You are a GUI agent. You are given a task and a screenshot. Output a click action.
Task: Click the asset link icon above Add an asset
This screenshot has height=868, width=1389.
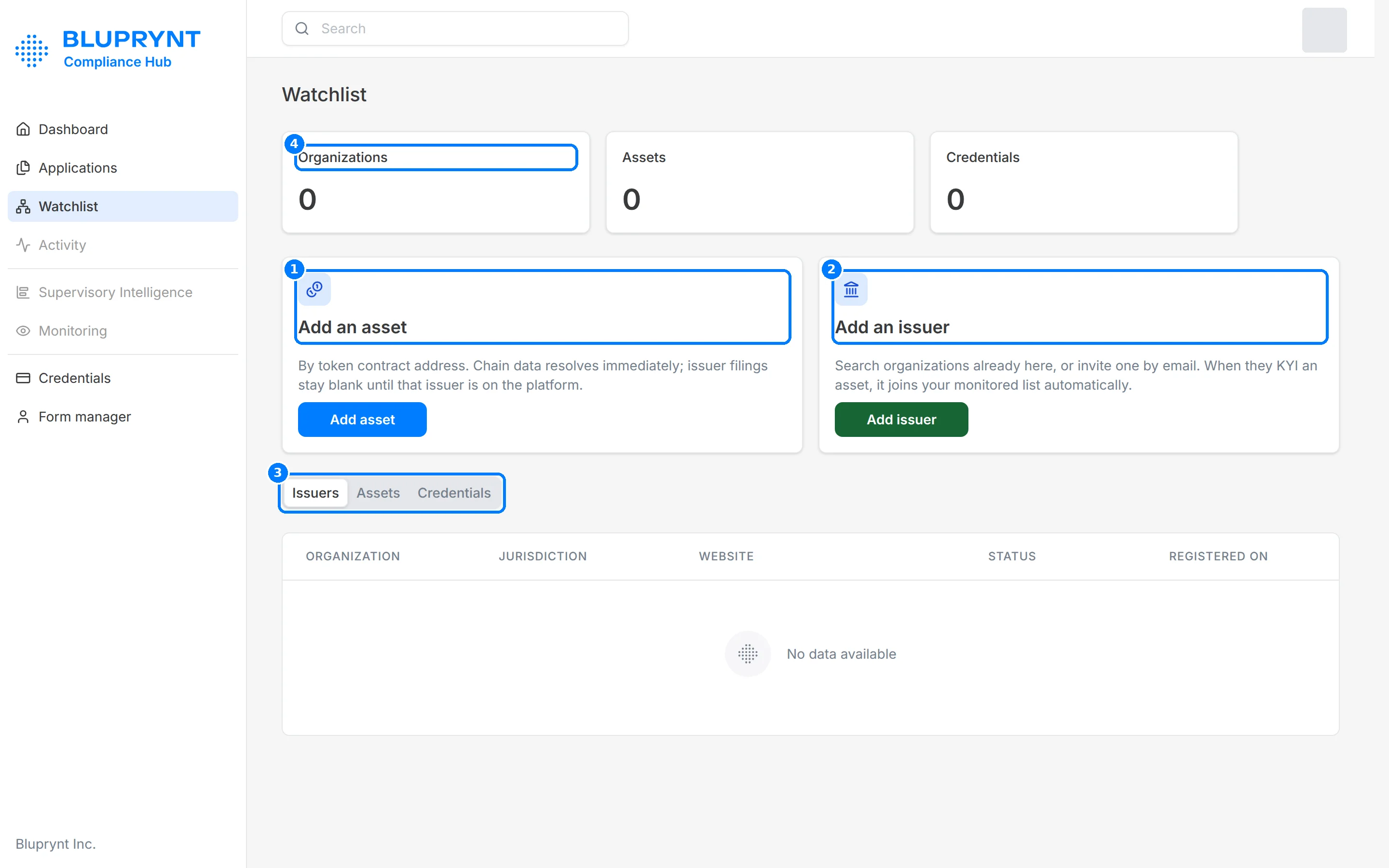[314, 289]
